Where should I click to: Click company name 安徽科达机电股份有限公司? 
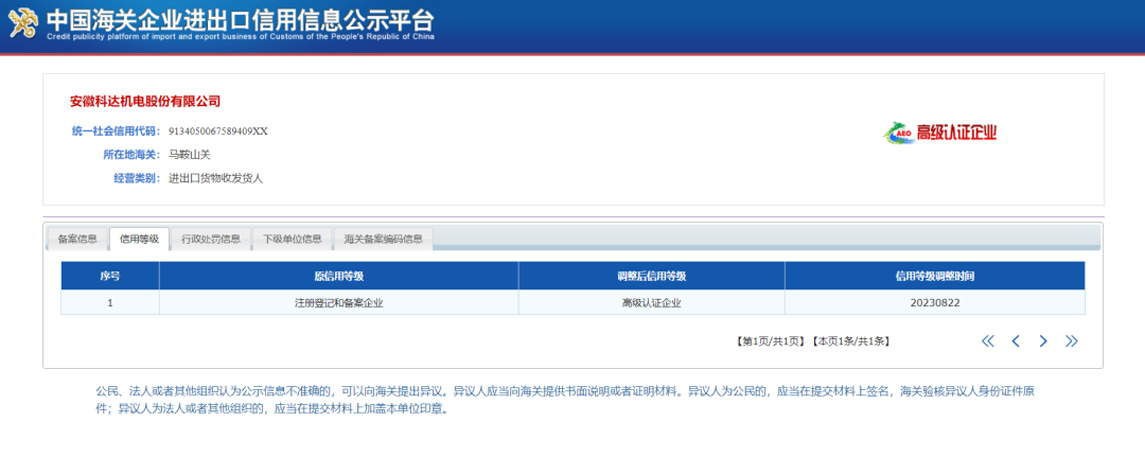tap(145, 101)
